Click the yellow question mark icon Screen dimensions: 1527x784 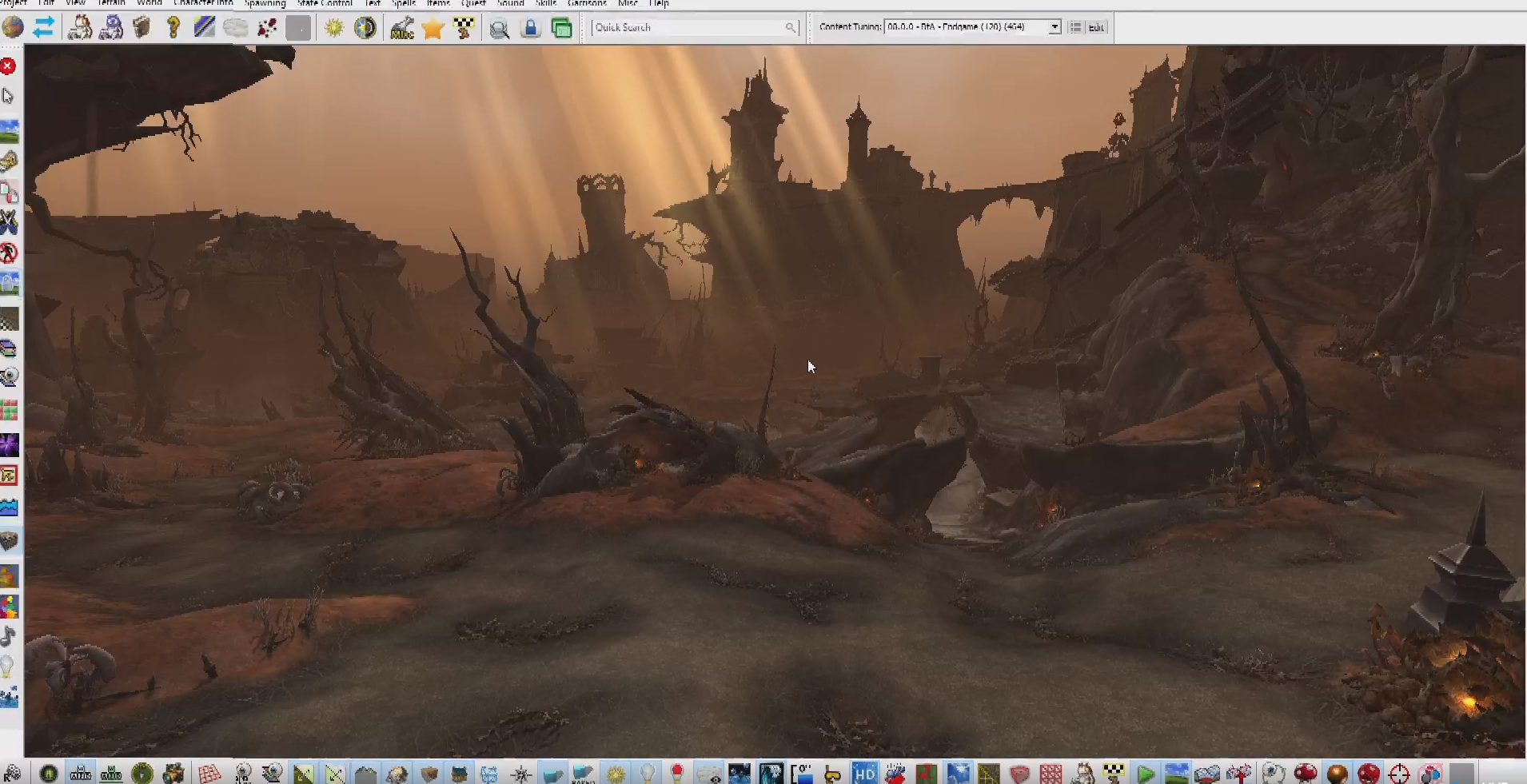click(x=173, y=27)
